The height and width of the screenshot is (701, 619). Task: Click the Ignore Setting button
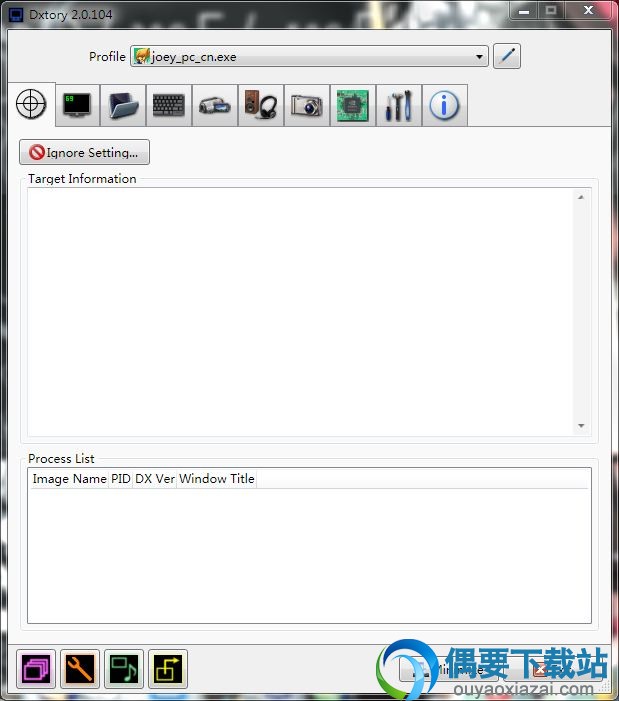pos(84,152)
